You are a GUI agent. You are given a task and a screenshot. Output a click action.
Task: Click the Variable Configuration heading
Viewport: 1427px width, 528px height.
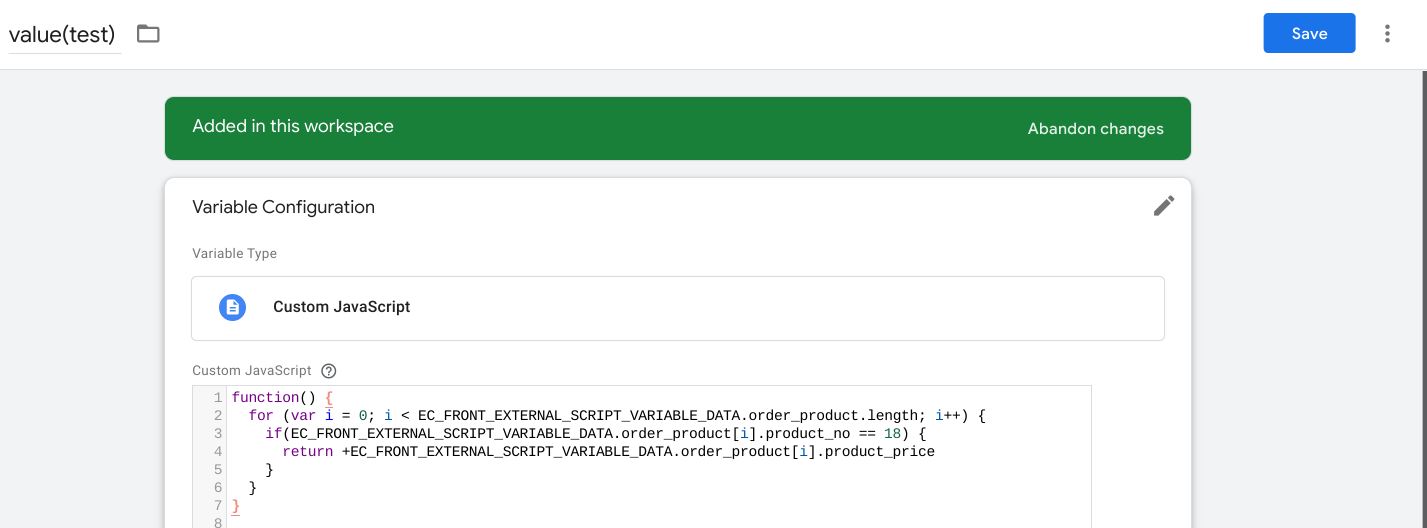[283, 207]
